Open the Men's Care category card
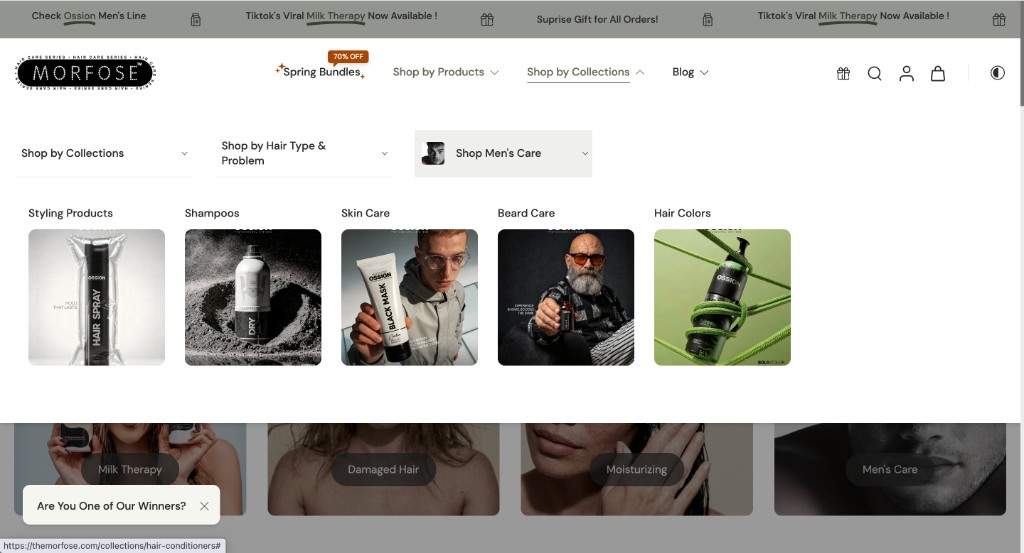The height and width of the screenshot is (553, 1024). (889, 469)
